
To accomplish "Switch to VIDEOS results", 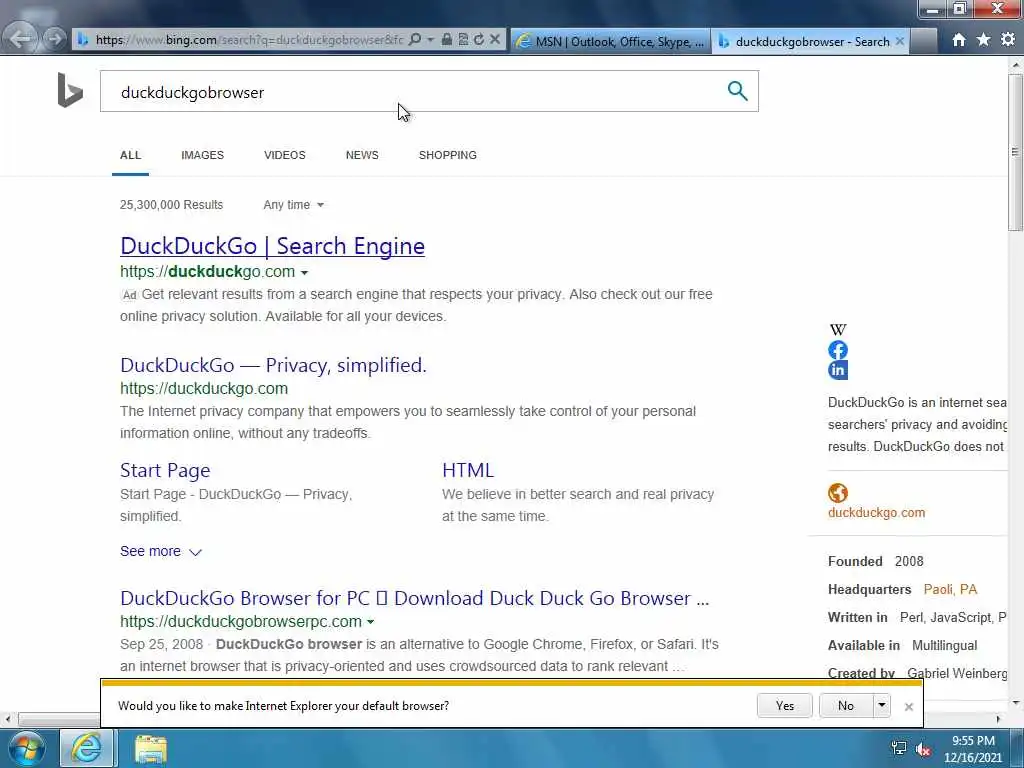I will coord(285,155).
